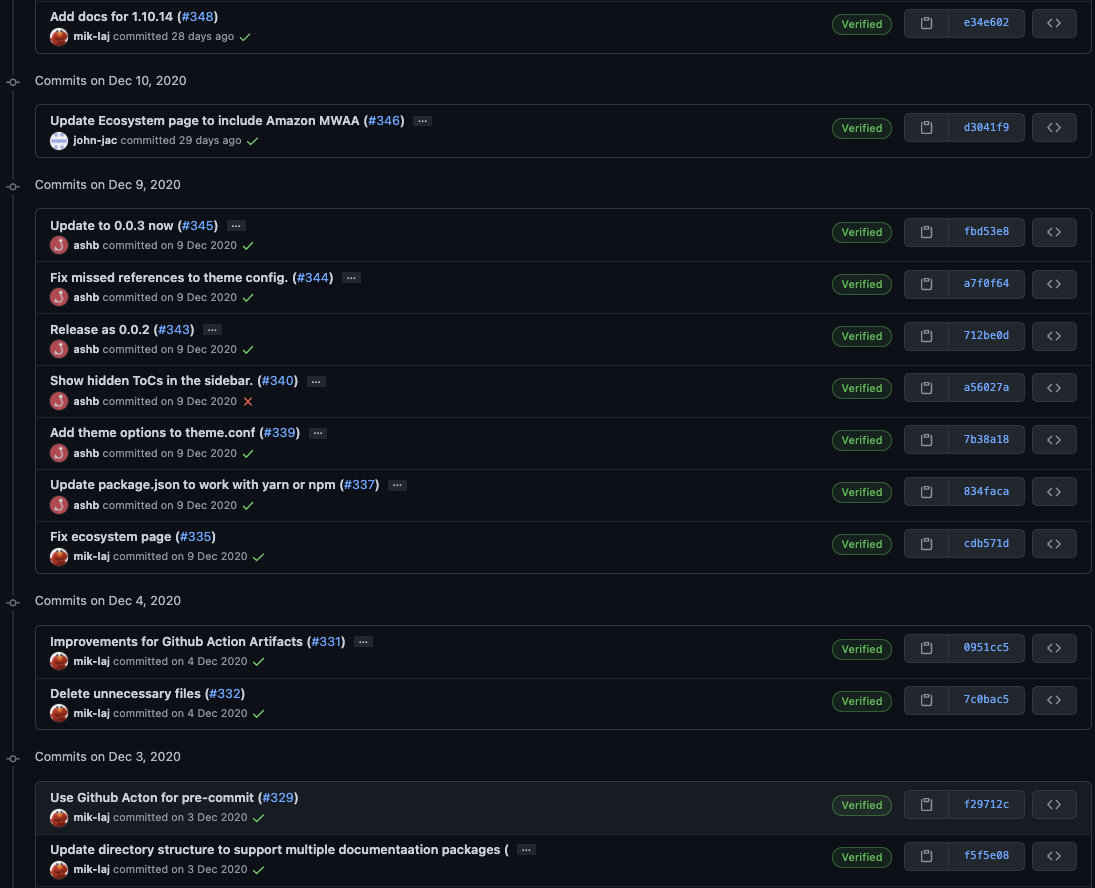Click the clipboard icon next to 7b38a18

click(x=924, y=439)
